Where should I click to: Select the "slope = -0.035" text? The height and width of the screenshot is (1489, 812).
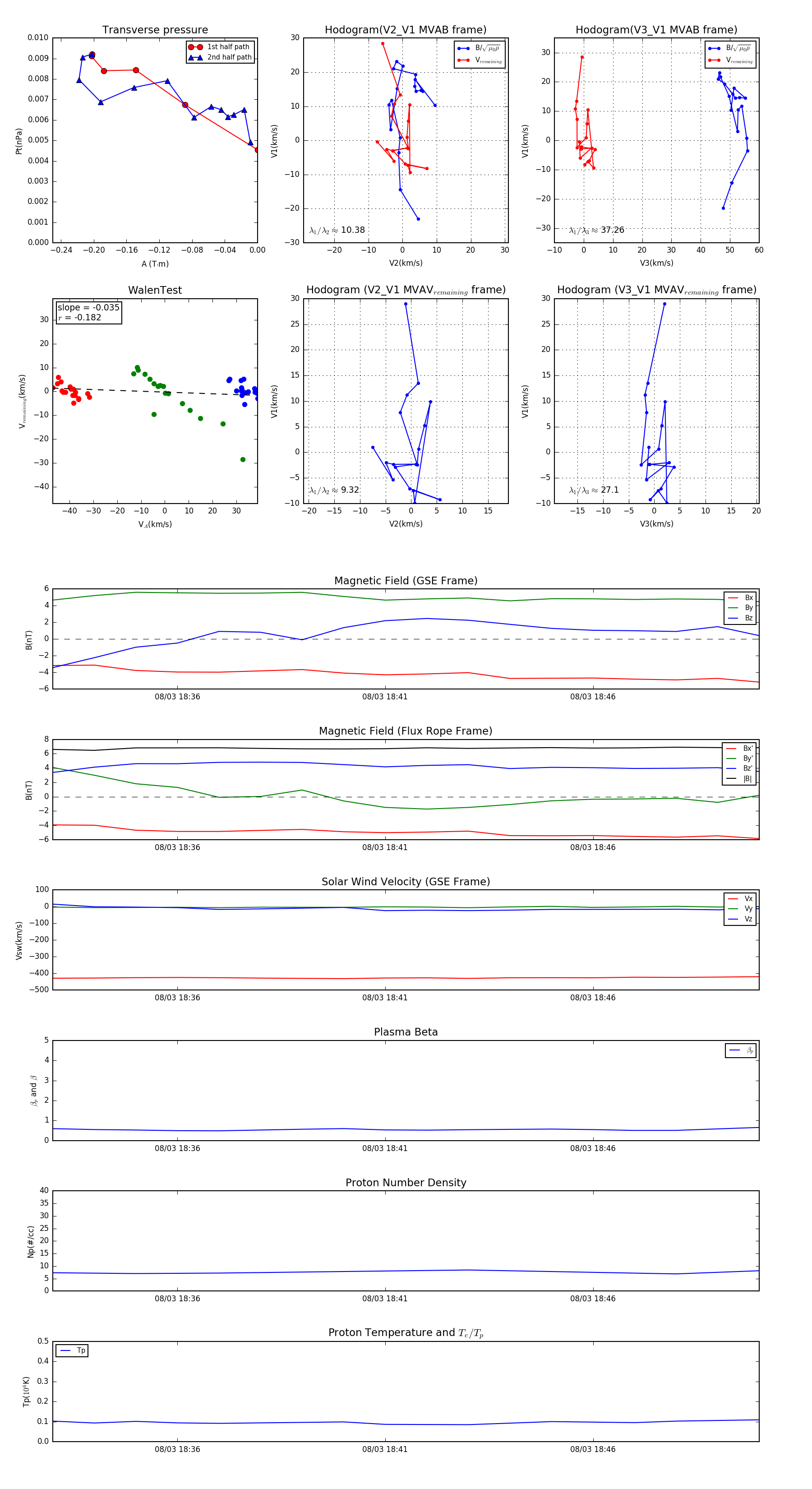(x=88, y=308)
